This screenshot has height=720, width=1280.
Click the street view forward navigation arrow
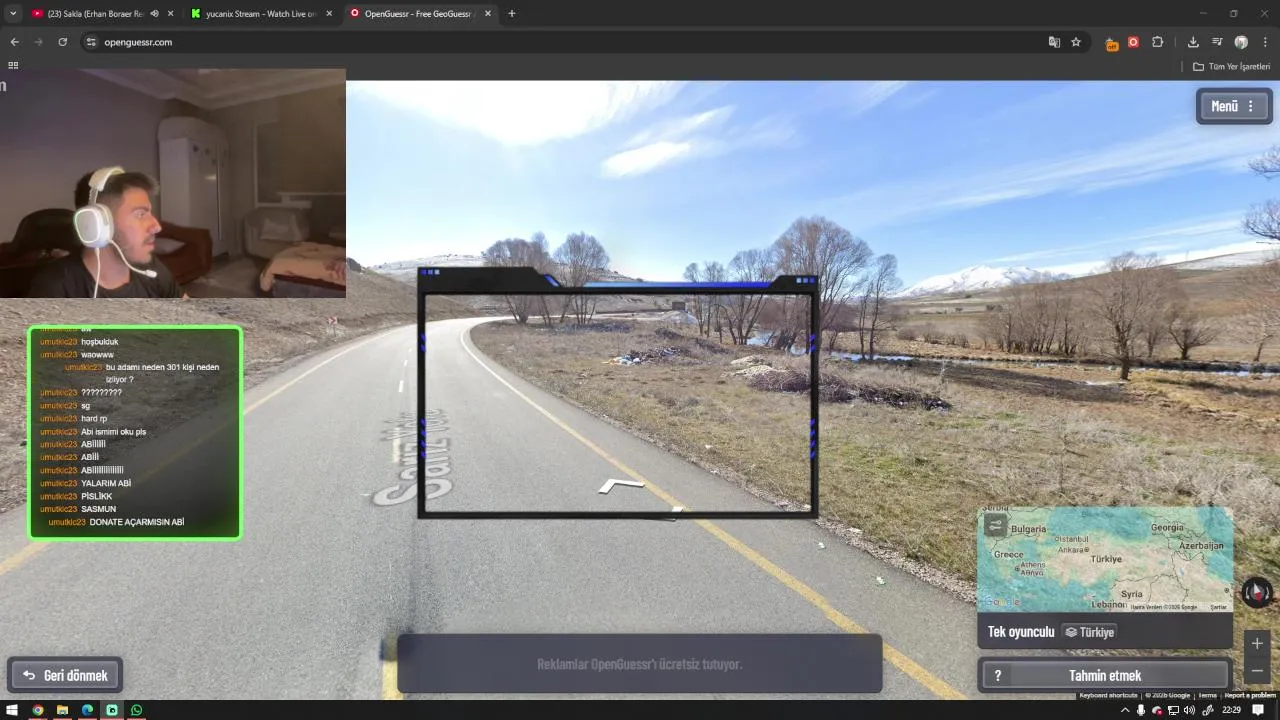point(620,486)
